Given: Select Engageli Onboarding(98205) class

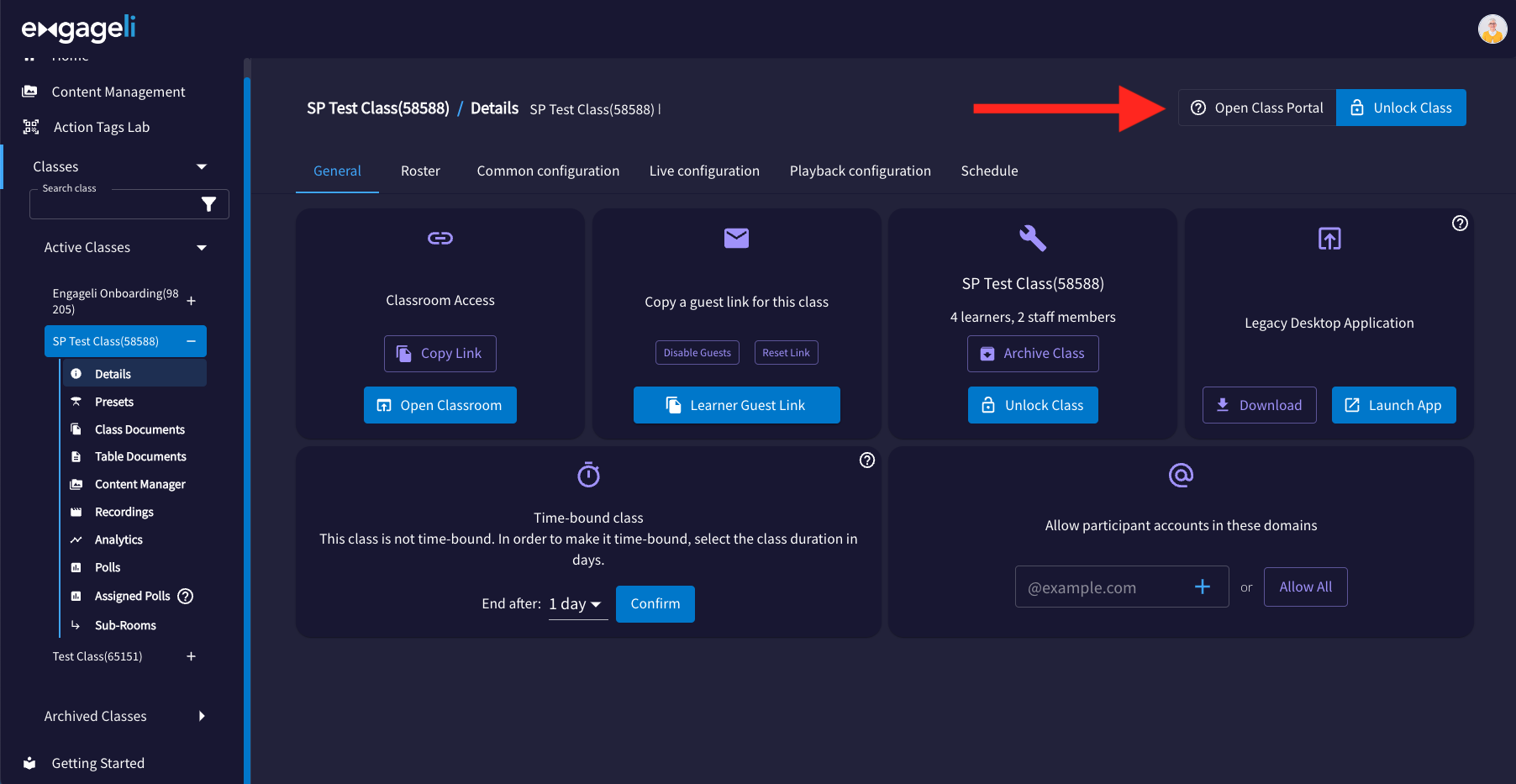Looking at the screenshot, I should 115,301.
